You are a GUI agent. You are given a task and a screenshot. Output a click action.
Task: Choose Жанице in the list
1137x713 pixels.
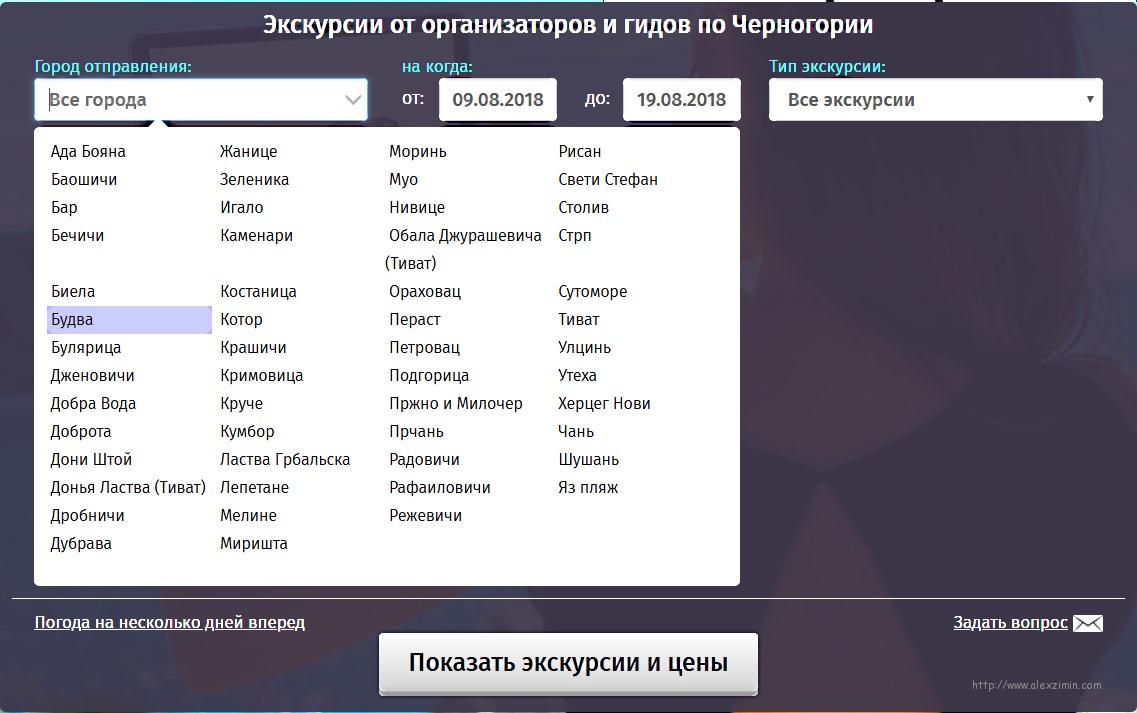[x=249, y=152]
